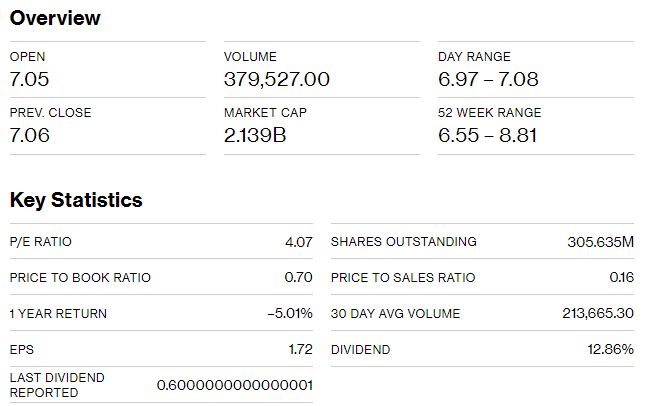Click the MARKET CAP value 2.139B
The image size is (652, 406).
pos(255,135)
